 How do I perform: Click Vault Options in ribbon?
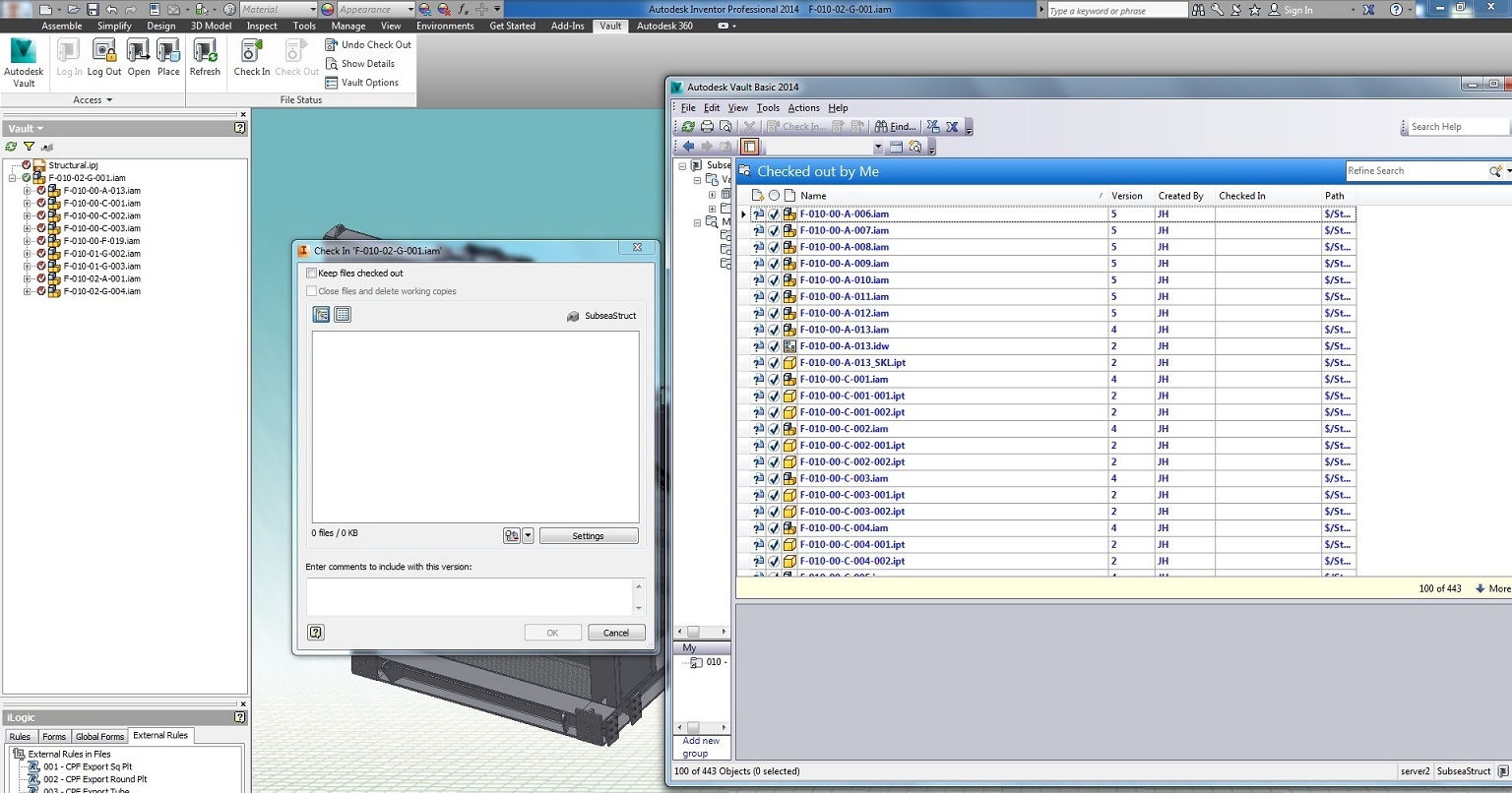tap(361, 83)
